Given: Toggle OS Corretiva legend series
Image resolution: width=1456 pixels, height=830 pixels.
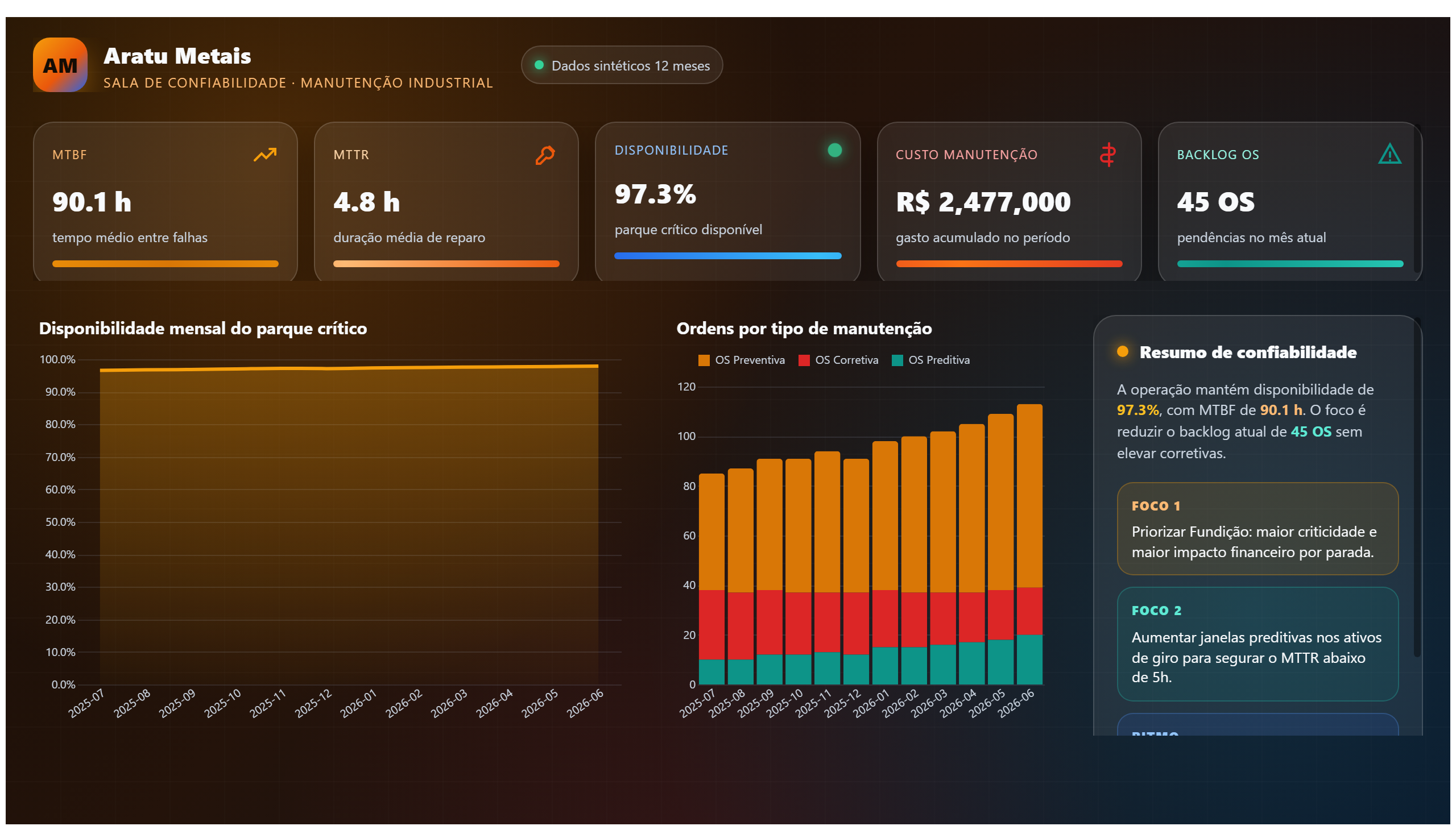Looking at the screenshot, I should [838, 360].
